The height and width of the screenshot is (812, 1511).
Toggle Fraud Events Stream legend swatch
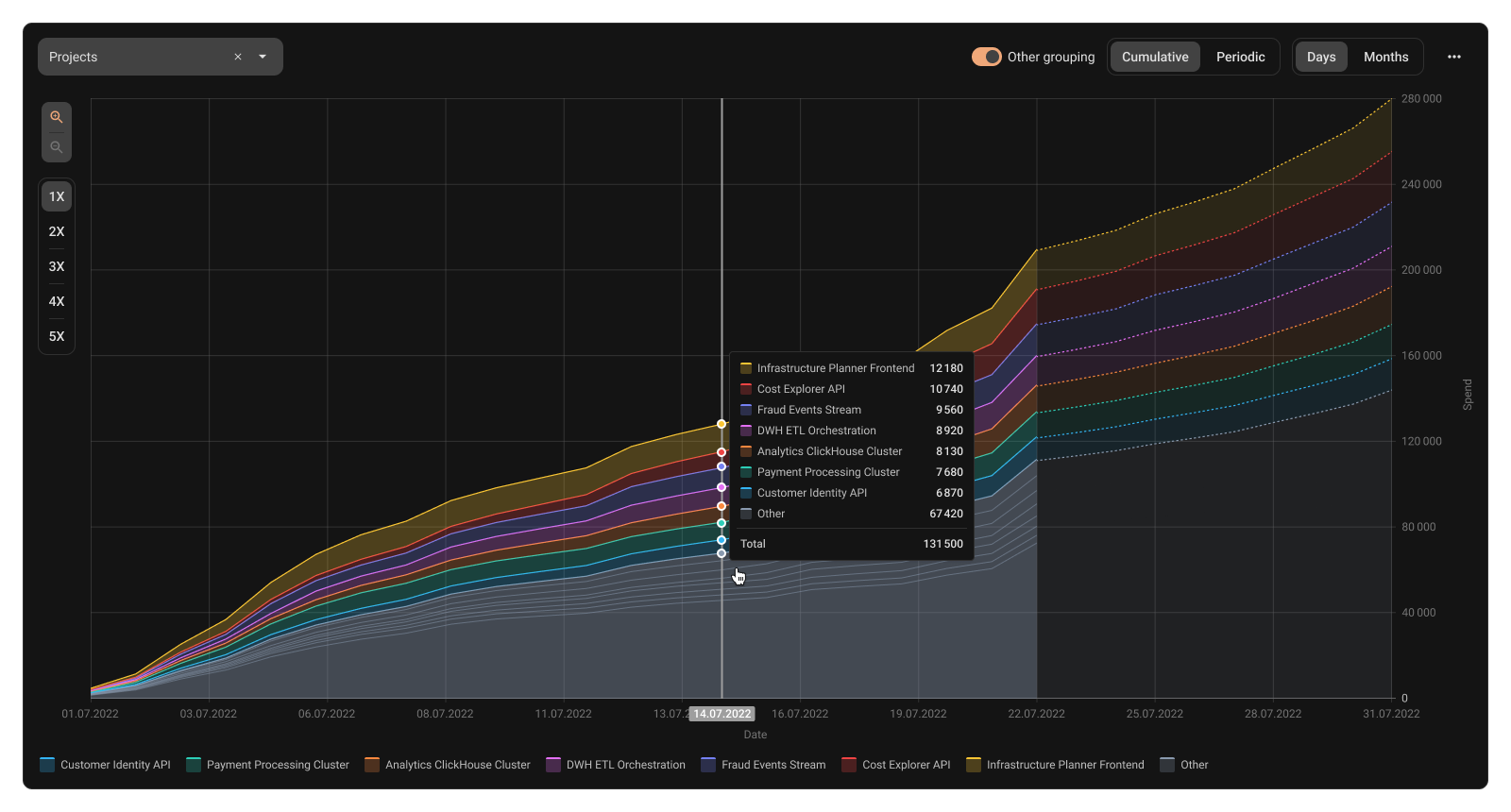pos(708,765)
